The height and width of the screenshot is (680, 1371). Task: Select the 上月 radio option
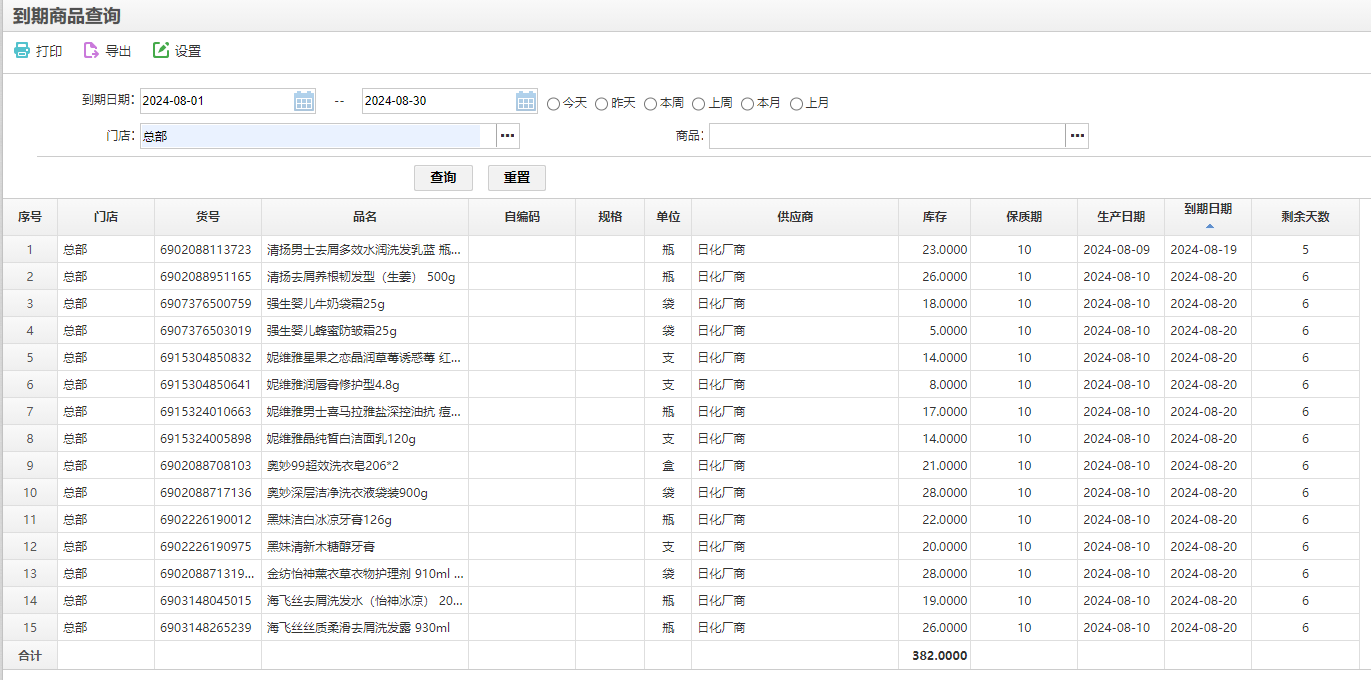click(x=797, y=103)
